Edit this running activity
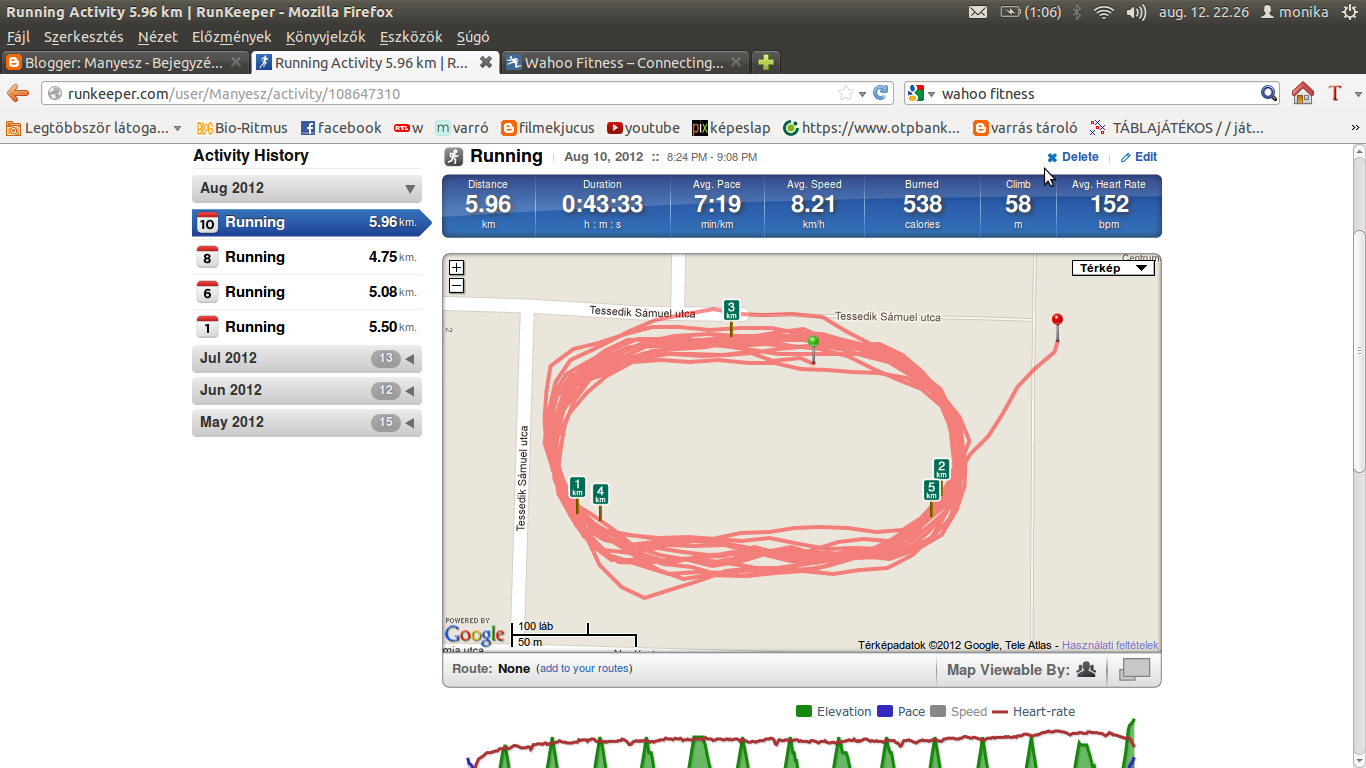This screenshot has width=1366, height=768. click(1139, 157)
